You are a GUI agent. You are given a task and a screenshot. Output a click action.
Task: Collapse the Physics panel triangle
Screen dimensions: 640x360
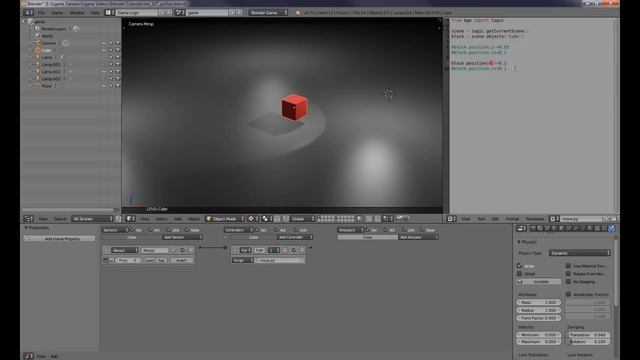coord(519,242)
